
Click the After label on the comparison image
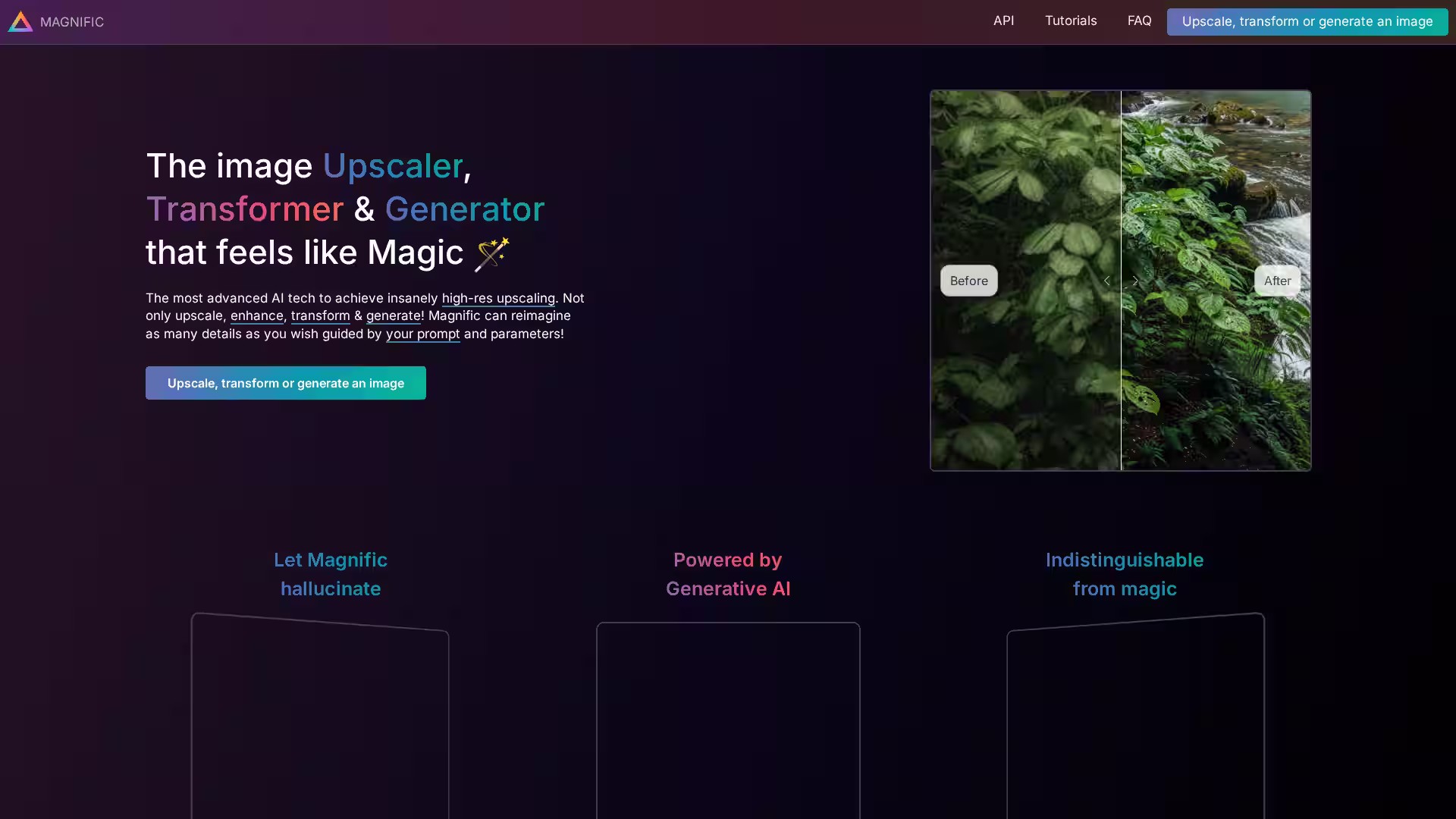click(1277, 281)
